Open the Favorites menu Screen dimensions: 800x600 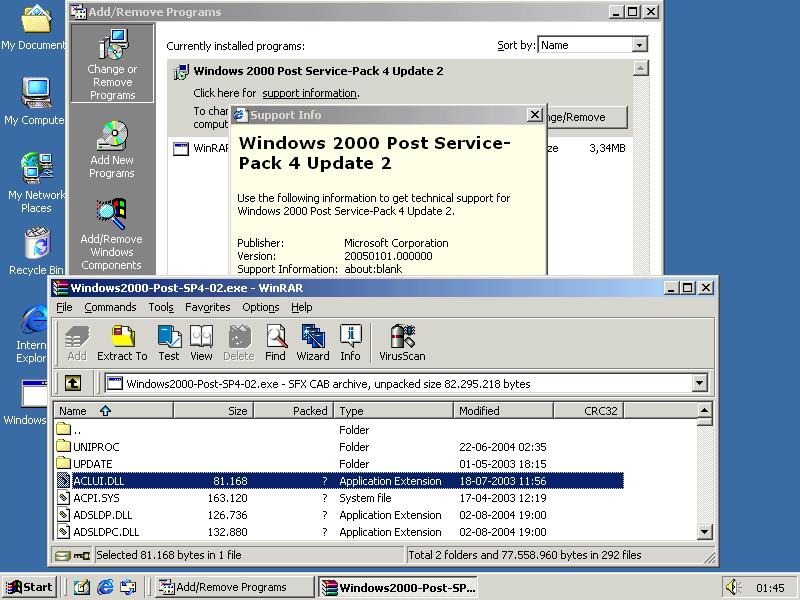coord(208,307)
